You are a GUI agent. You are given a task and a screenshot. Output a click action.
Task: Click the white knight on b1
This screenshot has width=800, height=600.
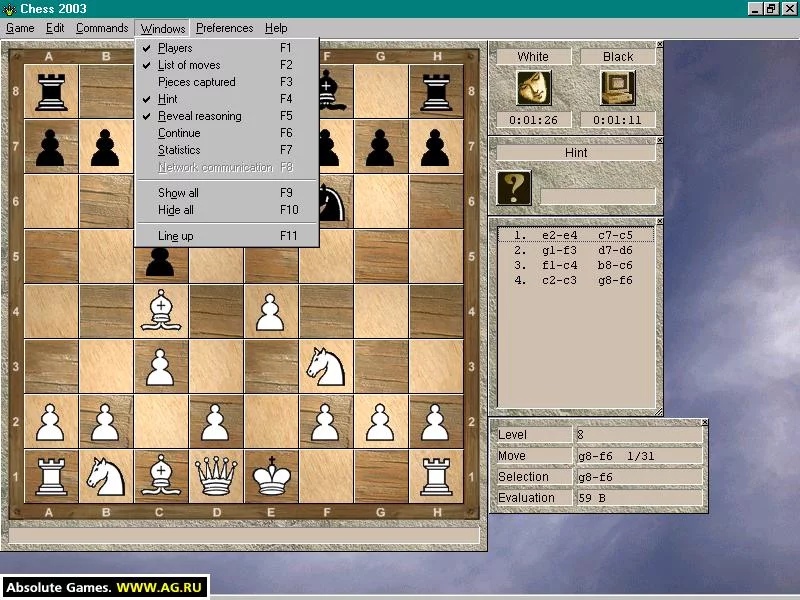[x=106, y=477]
